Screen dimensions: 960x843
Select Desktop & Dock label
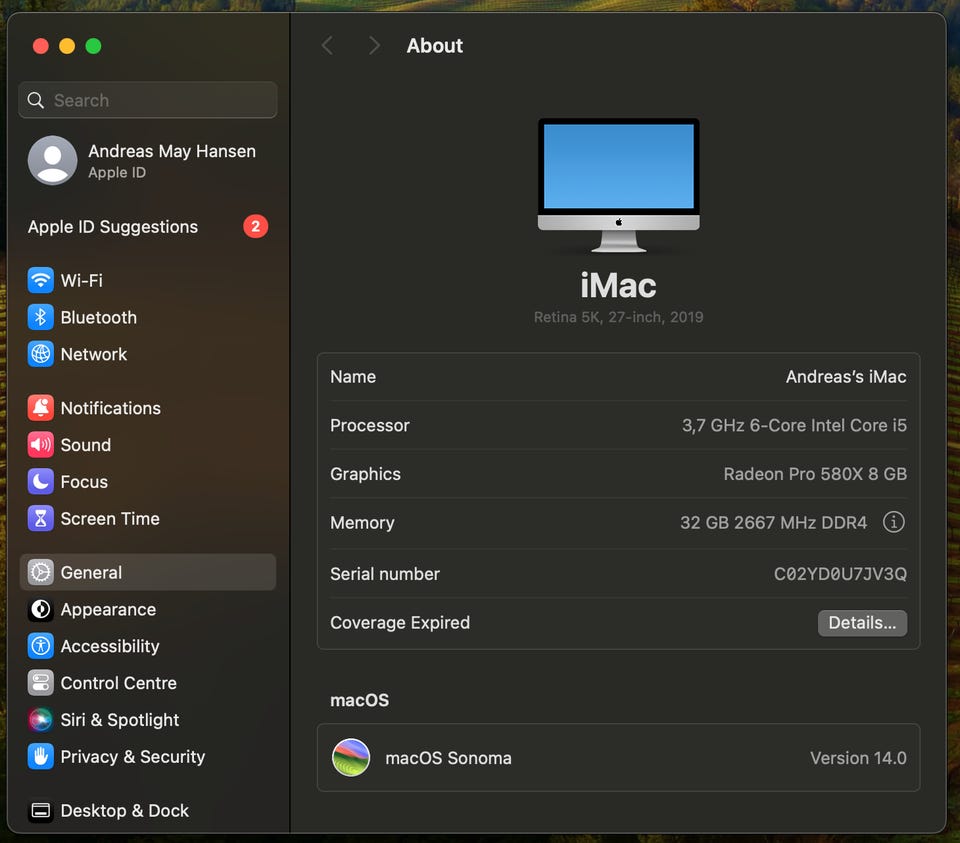tap(125, 811)
